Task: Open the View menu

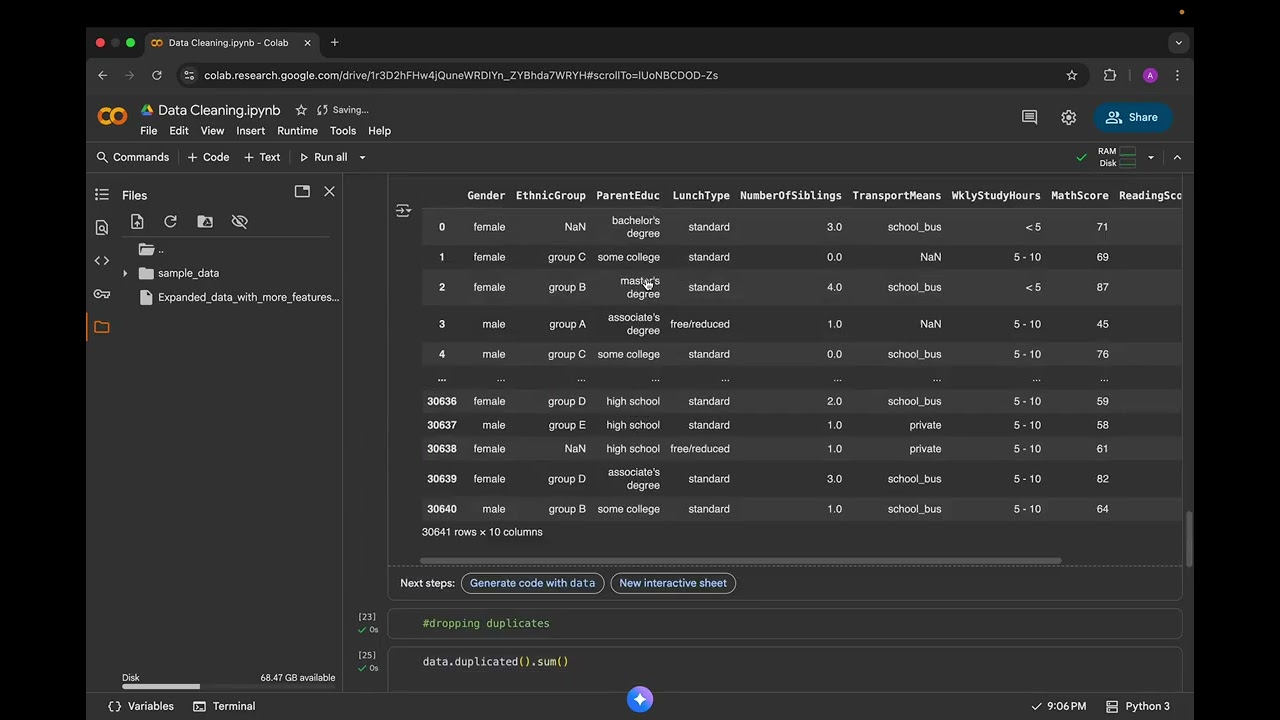Action: coord(212,131)
